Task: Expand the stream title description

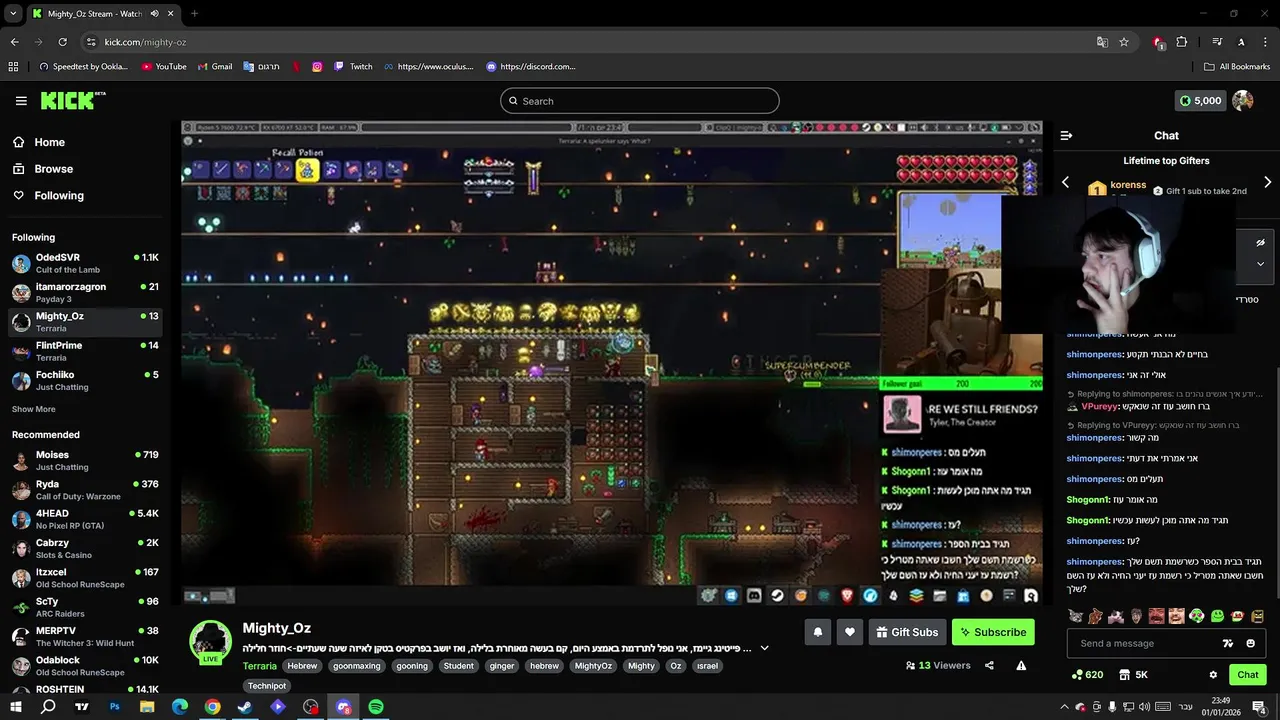Action: click(x=764, y=648)
